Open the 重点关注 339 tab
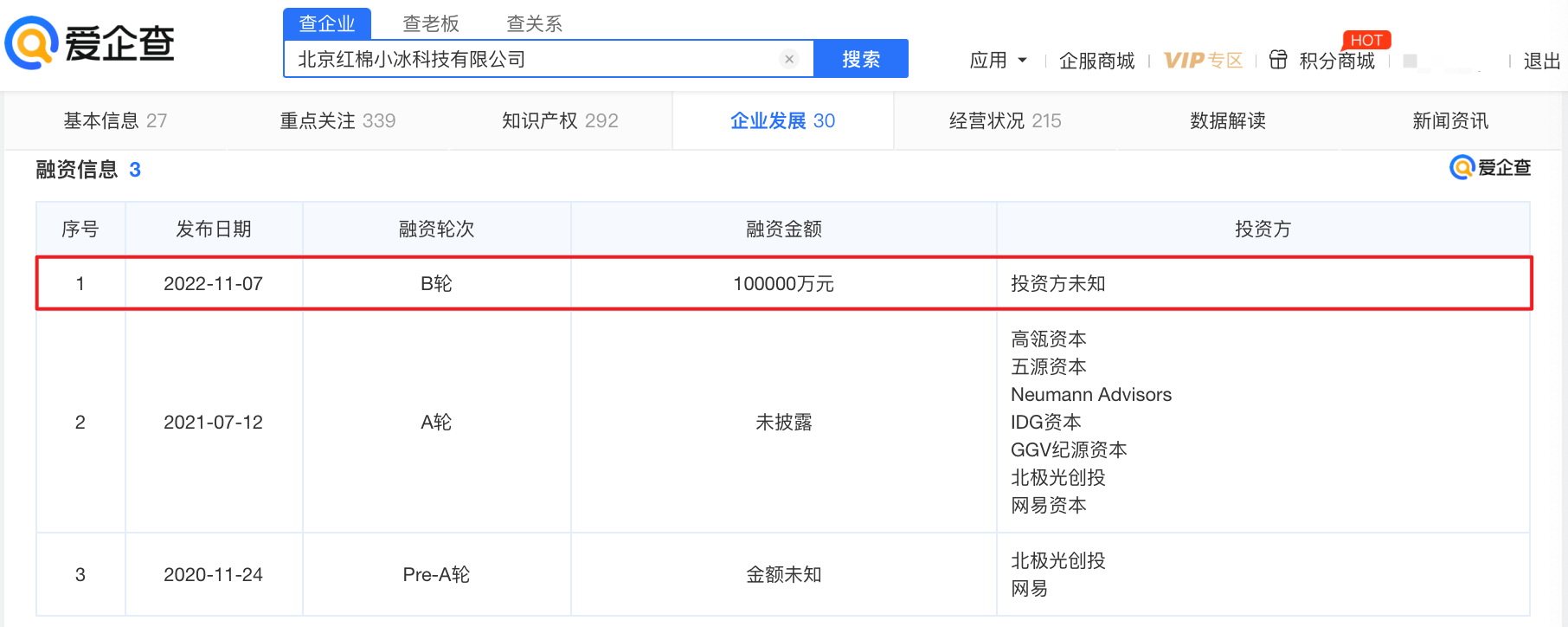1568x627 pixels. (x=337, y=120)
